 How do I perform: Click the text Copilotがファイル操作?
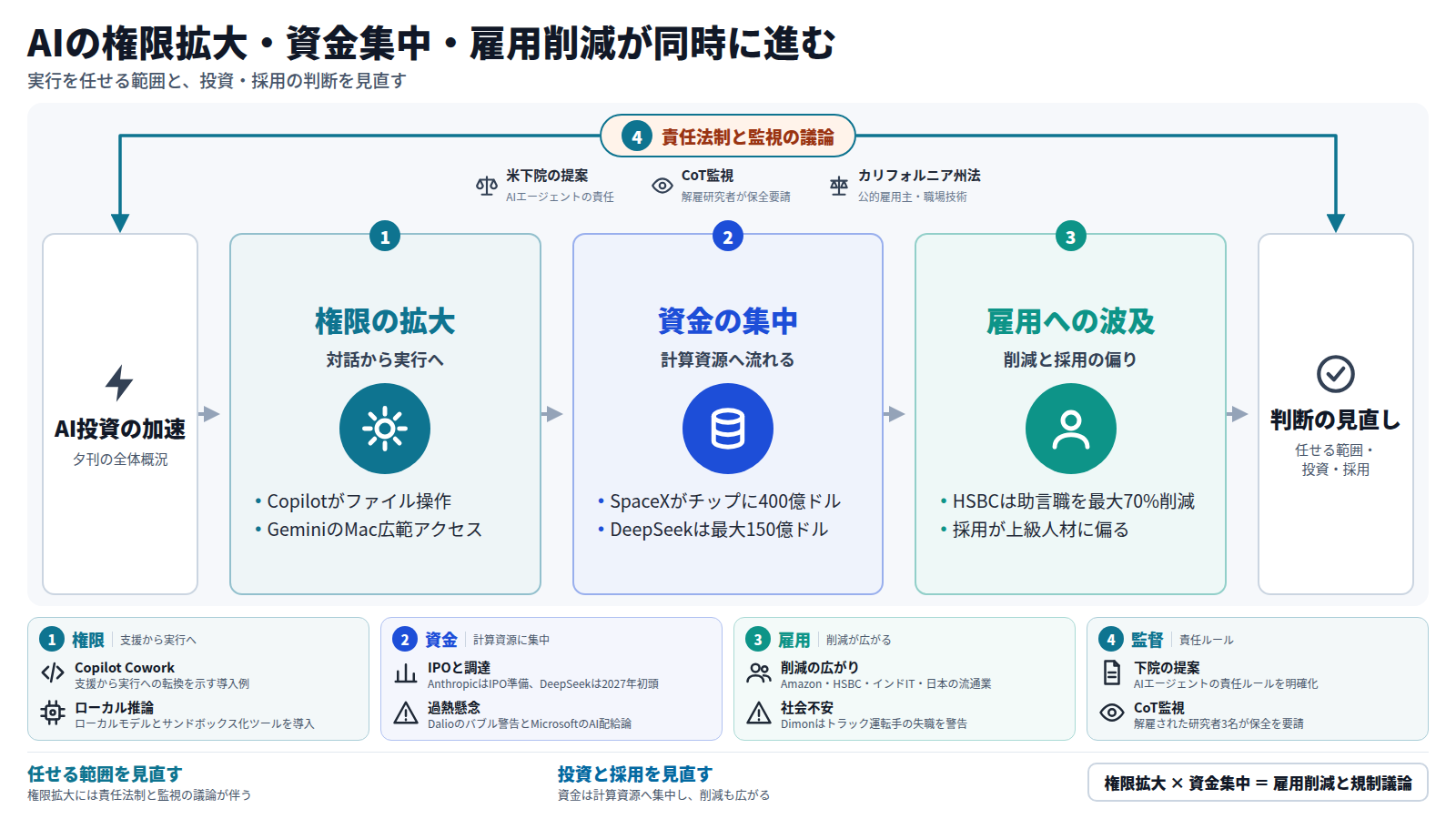359,501
